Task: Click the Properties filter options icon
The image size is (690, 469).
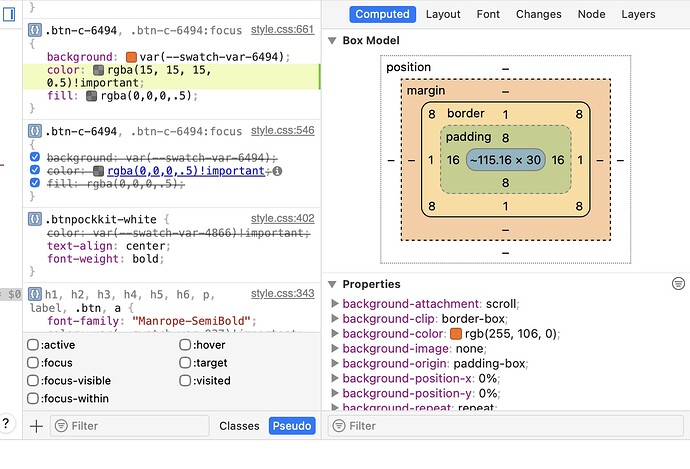Action: tap(678, 284)
